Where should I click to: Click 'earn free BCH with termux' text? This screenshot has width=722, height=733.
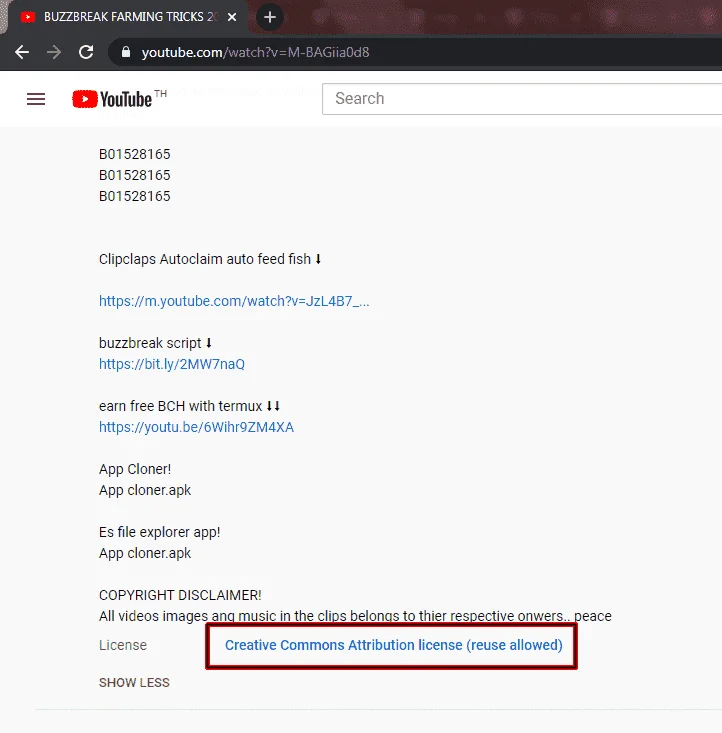tap(189, 406)
